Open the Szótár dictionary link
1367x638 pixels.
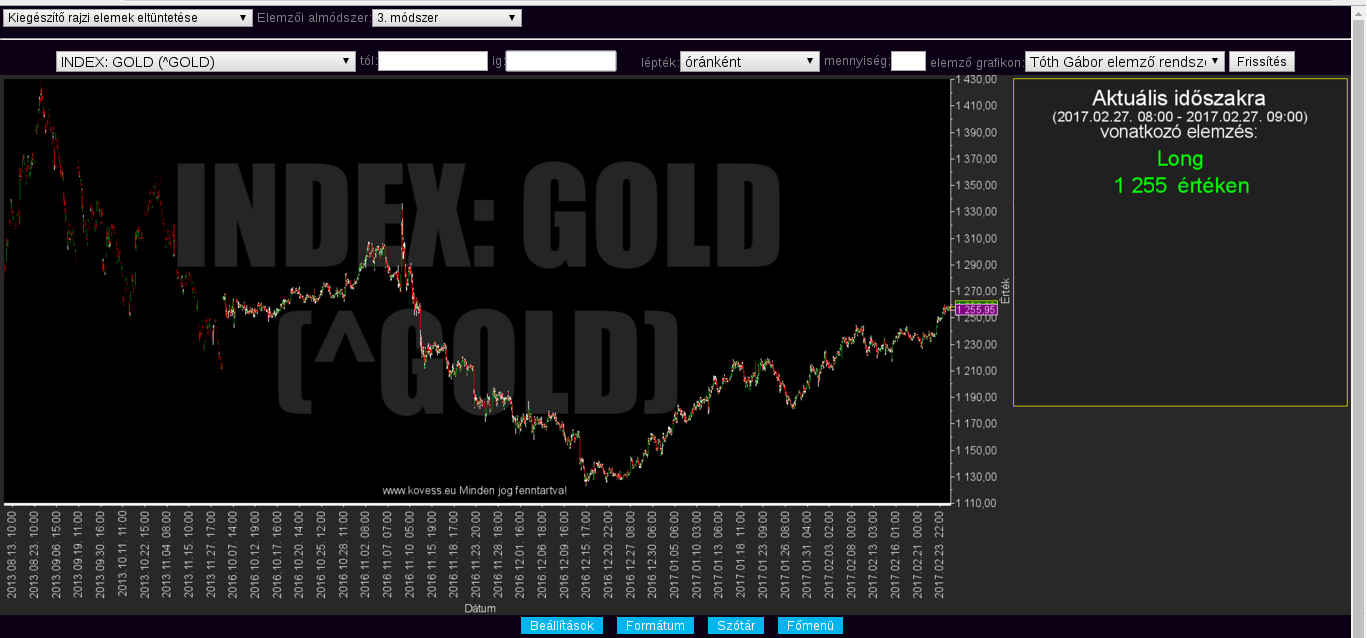click(736, 626)
